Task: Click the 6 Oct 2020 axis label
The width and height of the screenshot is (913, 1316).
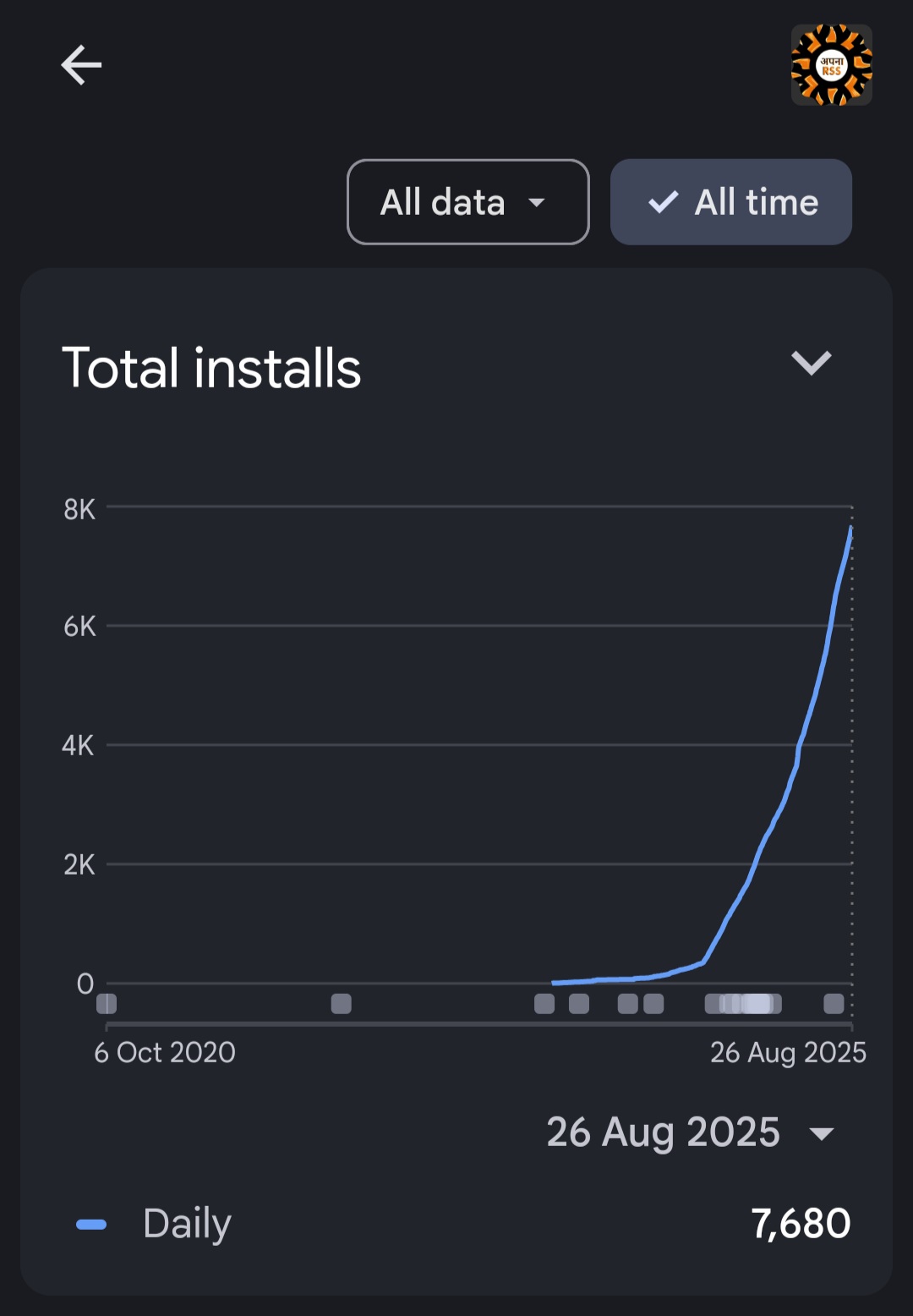Action: [165, 1053]
